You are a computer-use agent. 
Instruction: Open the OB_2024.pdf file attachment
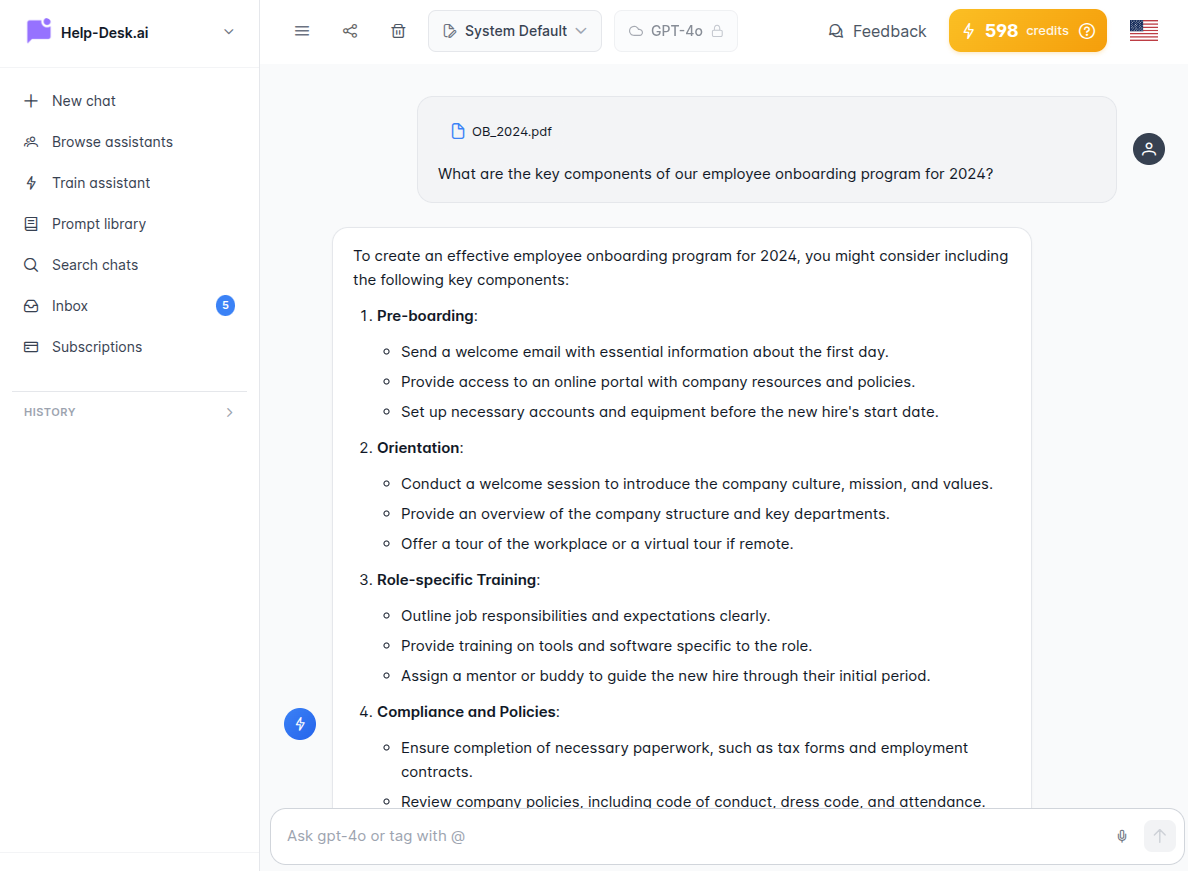[500, 130]
